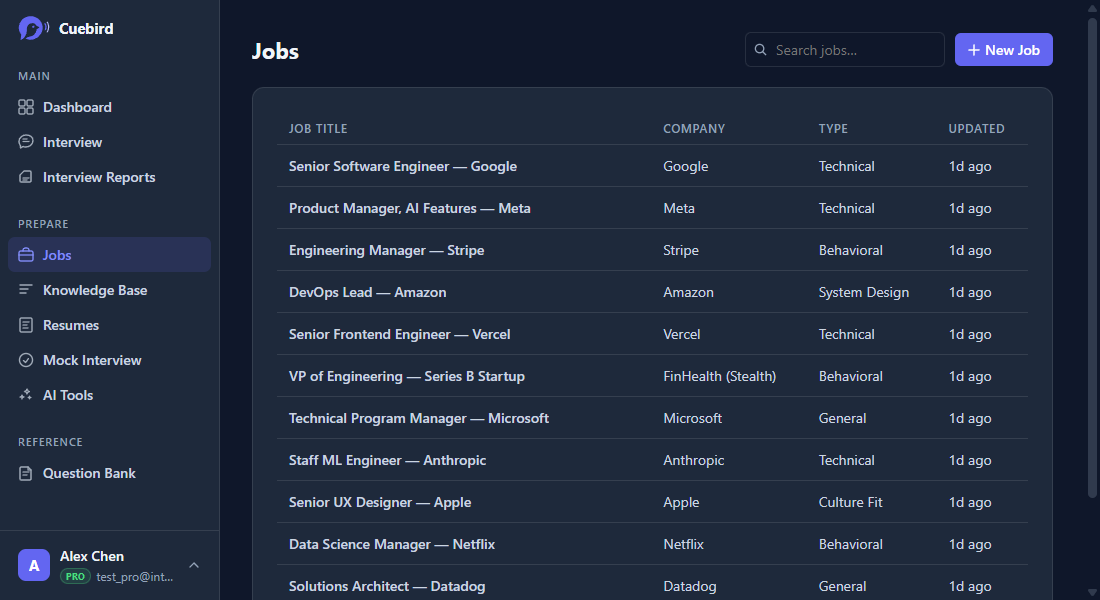
Task: Select Staff ML Engineer — Anthropic row
Action: (x=652, y=460)
